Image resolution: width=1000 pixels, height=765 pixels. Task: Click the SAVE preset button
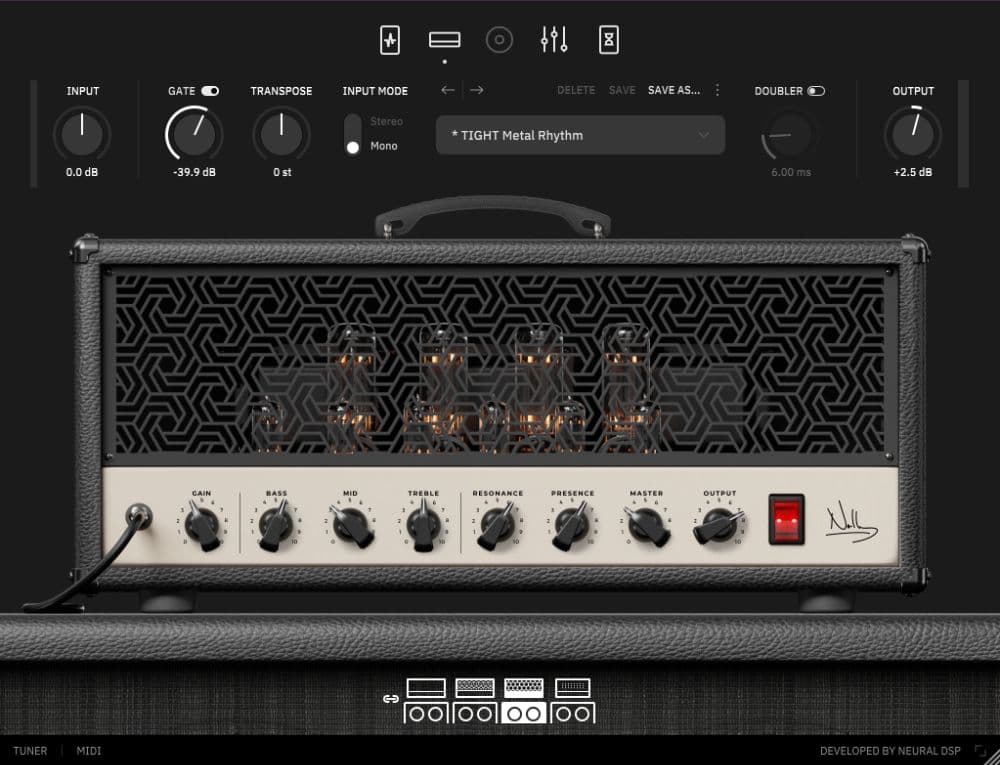[622, 91]
